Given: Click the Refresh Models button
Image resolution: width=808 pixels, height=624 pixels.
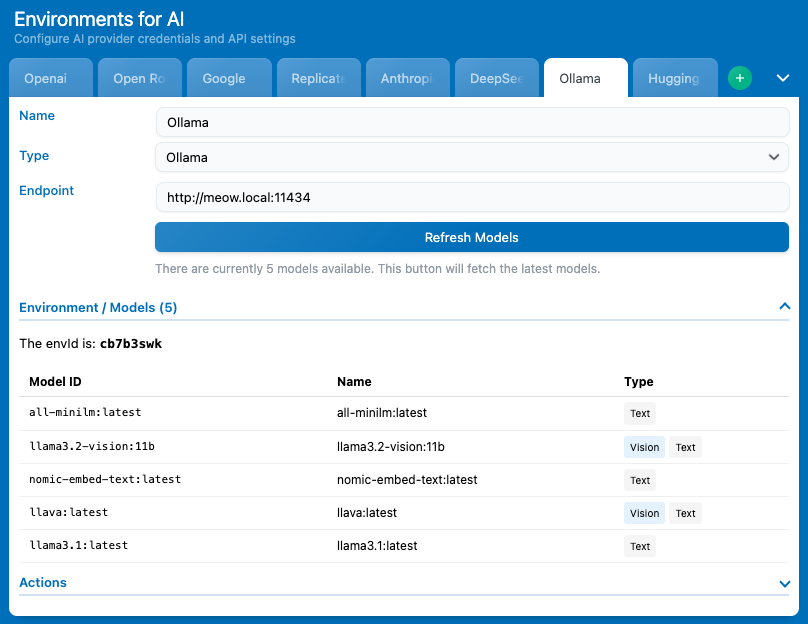Looking at the screenshot, I should coord(472,237).
